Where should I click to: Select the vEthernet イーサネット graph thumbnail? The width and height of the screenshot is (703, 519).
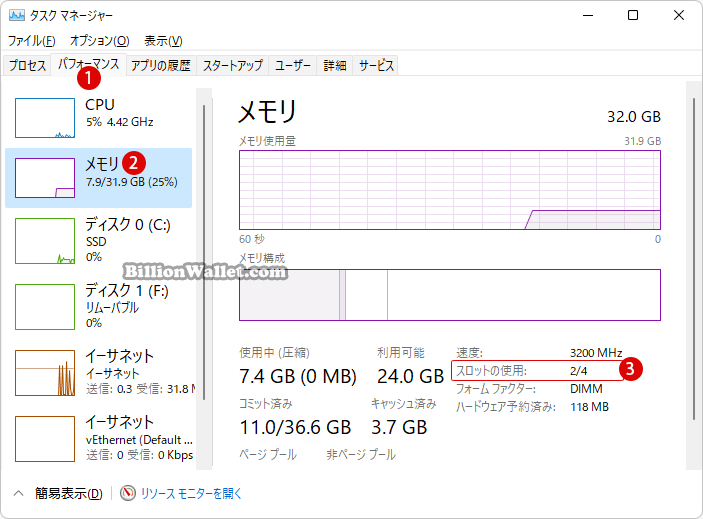tap(45, 439)
